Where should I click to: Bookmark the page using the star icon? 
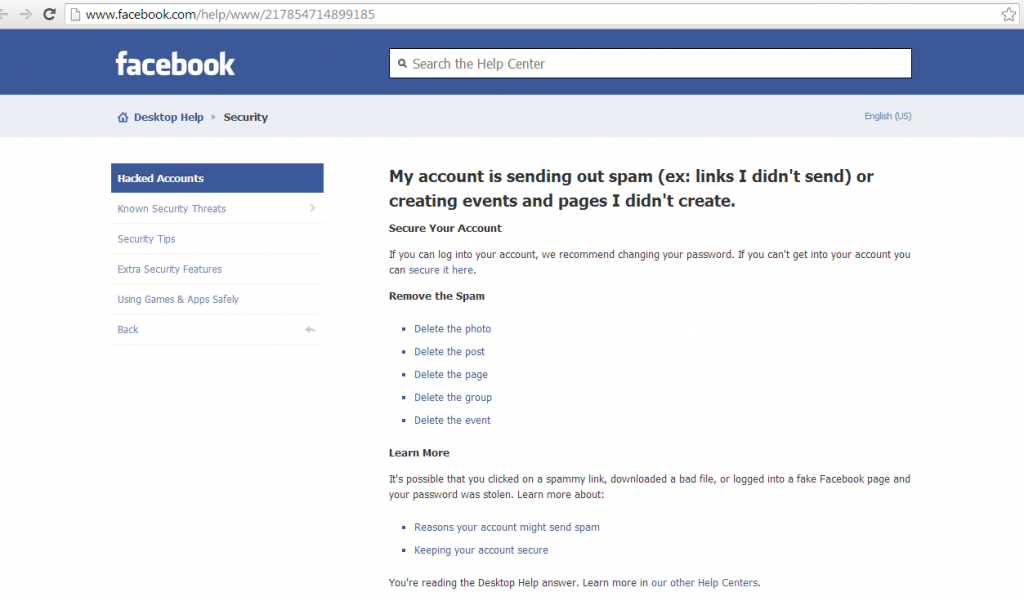pos(1007,14)
